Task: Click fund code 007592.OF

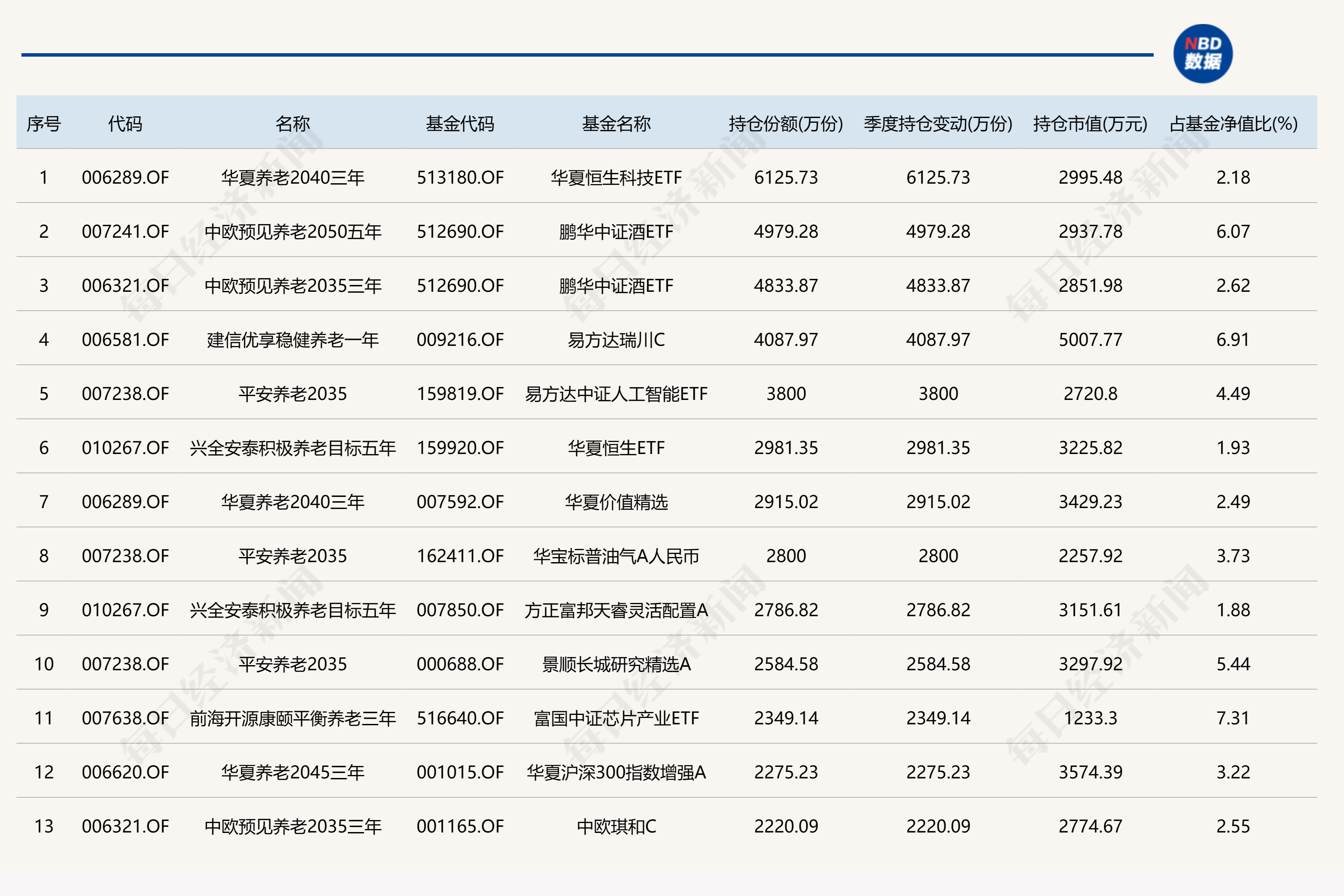Action: pyautogui.click(x=460, y=502)
